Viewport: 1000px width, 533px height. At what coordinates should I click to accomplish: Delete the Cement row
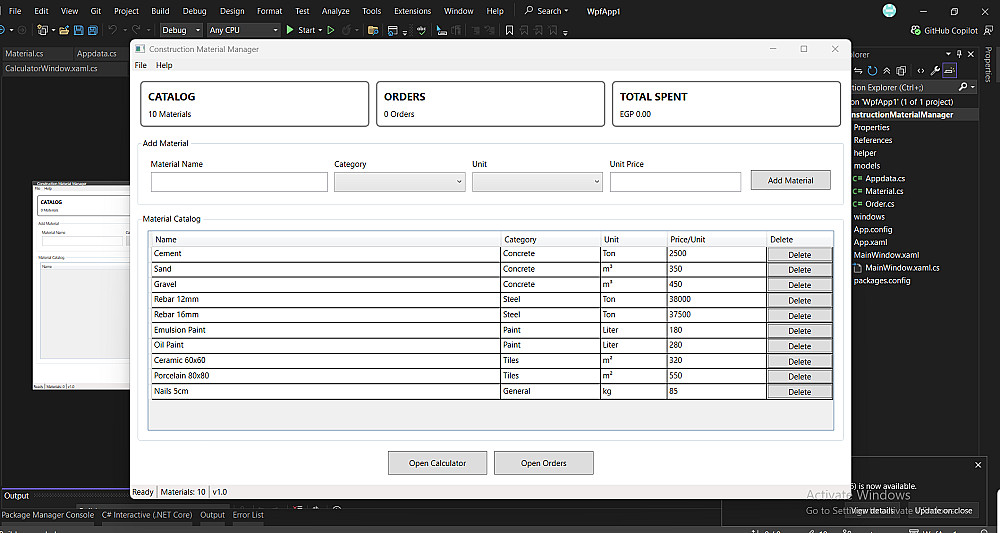tap(799, 255)
